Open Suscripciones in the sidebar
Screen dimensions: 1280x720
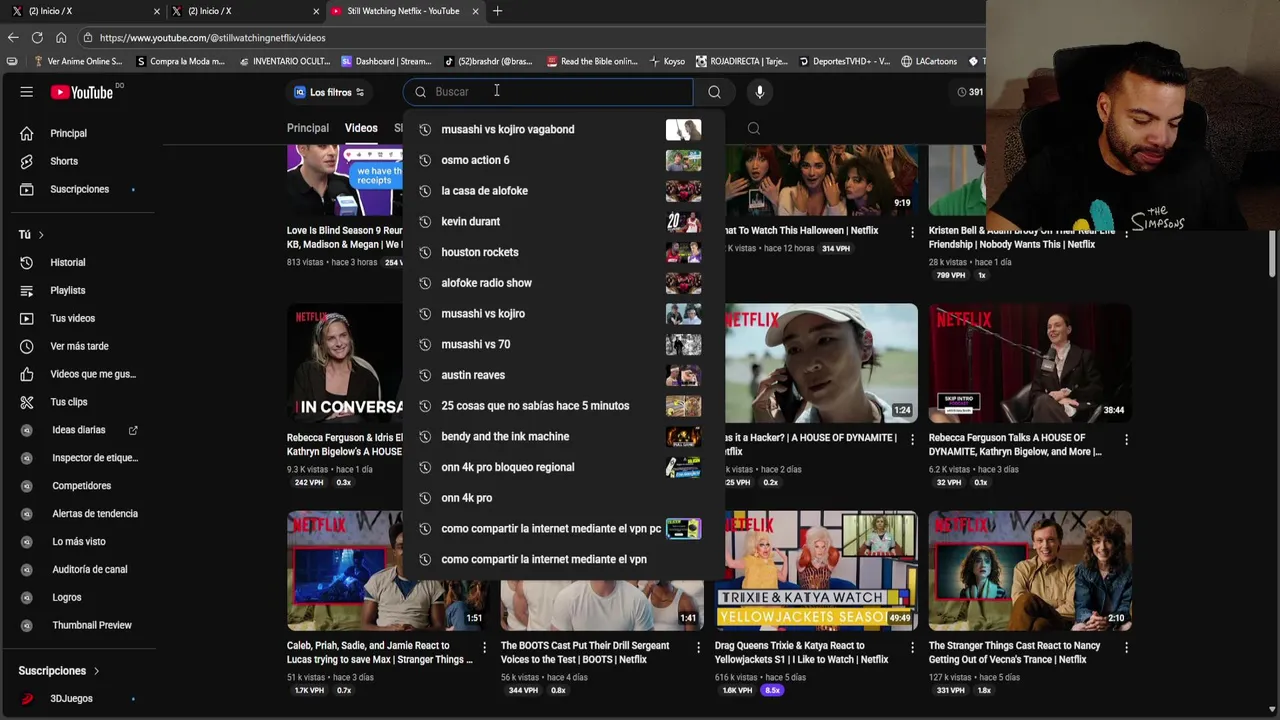pos(78,189)
